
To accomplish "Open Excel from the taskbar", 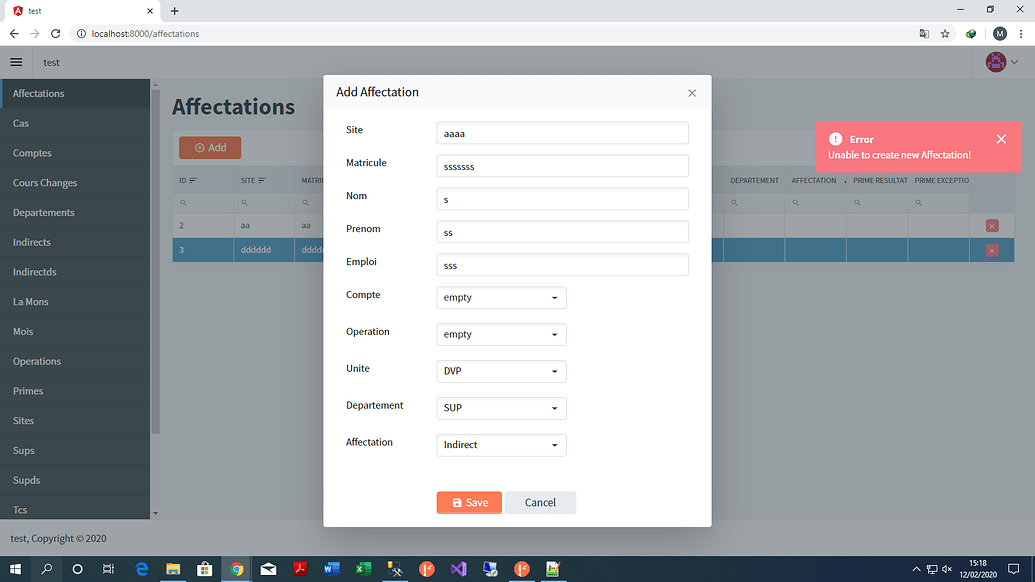I will click(363, 569).
